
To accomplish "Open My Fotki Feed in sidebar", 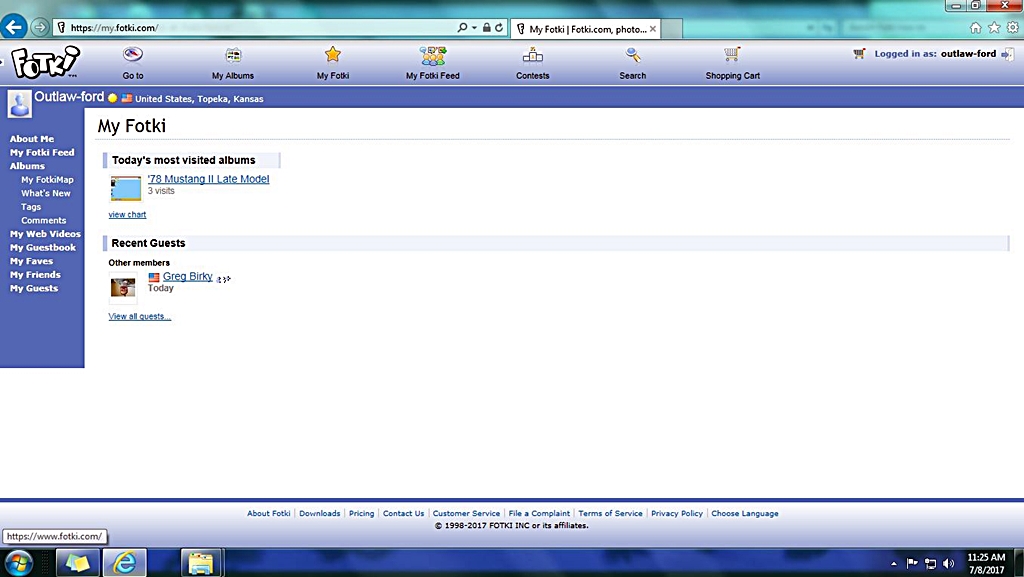I will click(x=42, y=152).
